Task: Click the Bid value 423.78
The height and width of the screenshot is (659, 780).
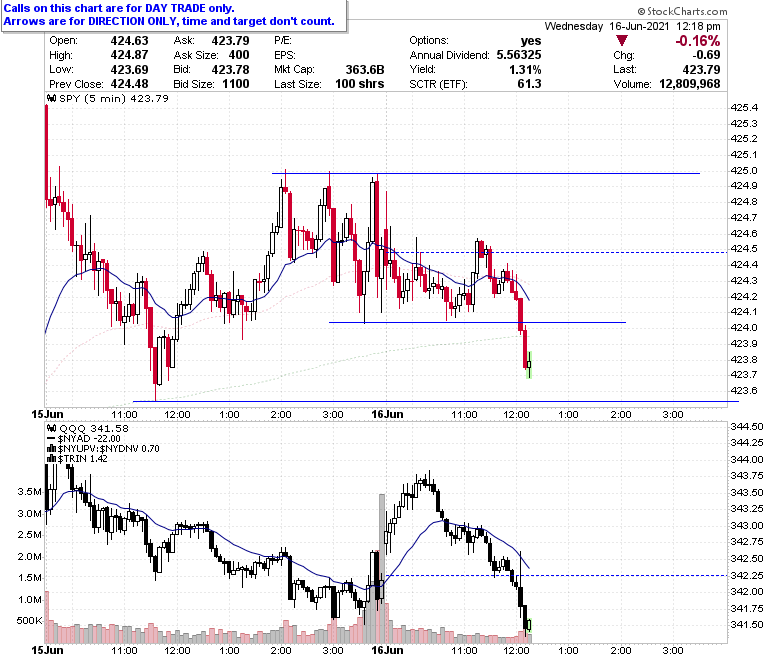Action: (230, 69)
